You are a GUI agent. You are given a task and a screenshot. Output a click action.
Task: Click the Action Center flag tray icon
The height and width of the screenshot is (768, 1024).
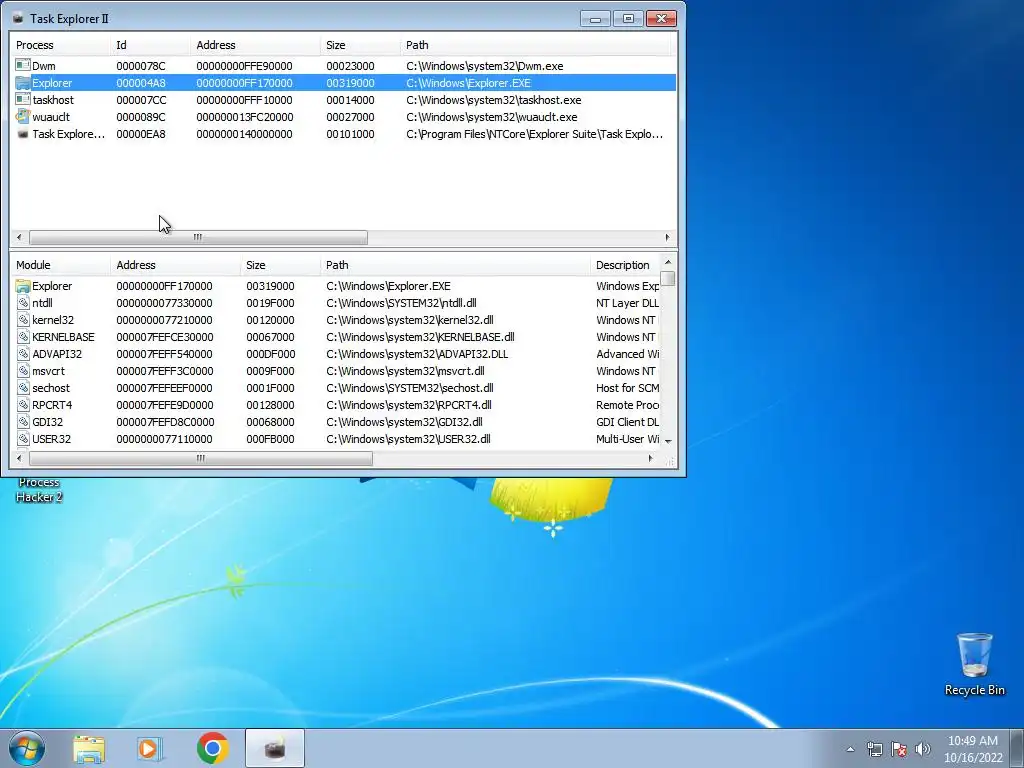pos(899,749)
